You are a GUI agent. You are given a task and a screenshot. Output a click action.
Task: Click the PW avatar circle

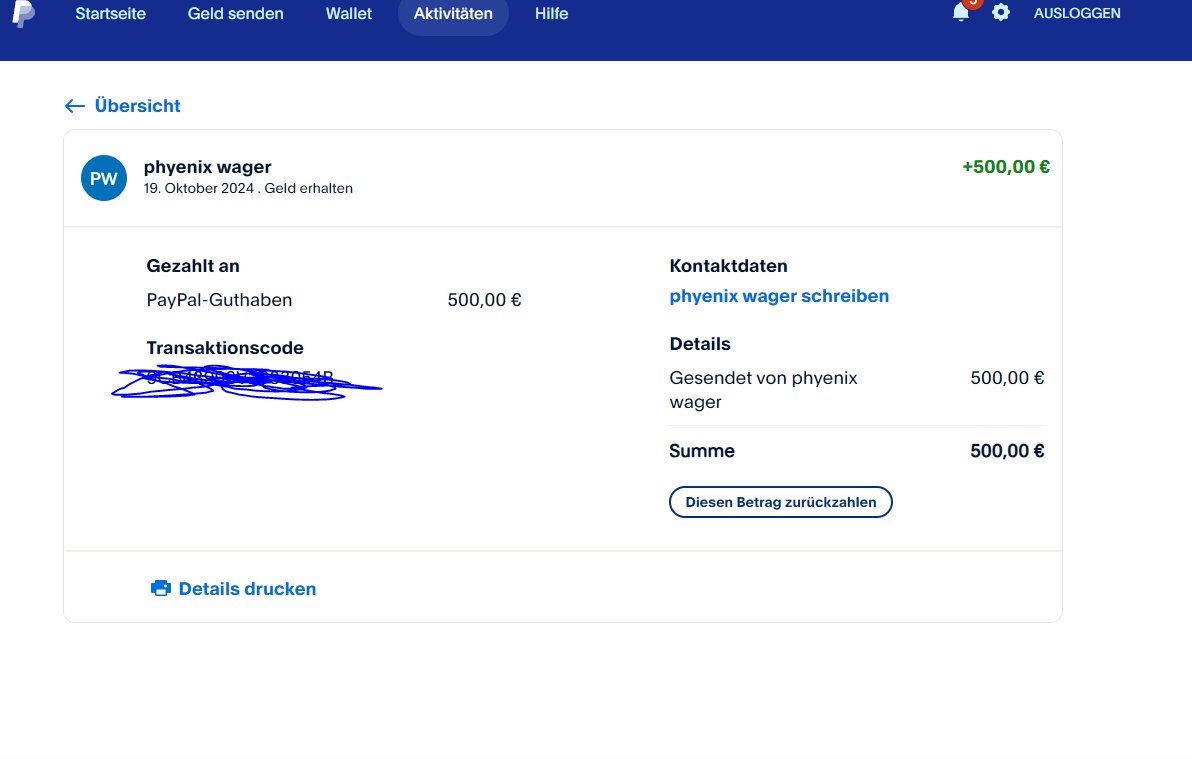tap(104, 178)
